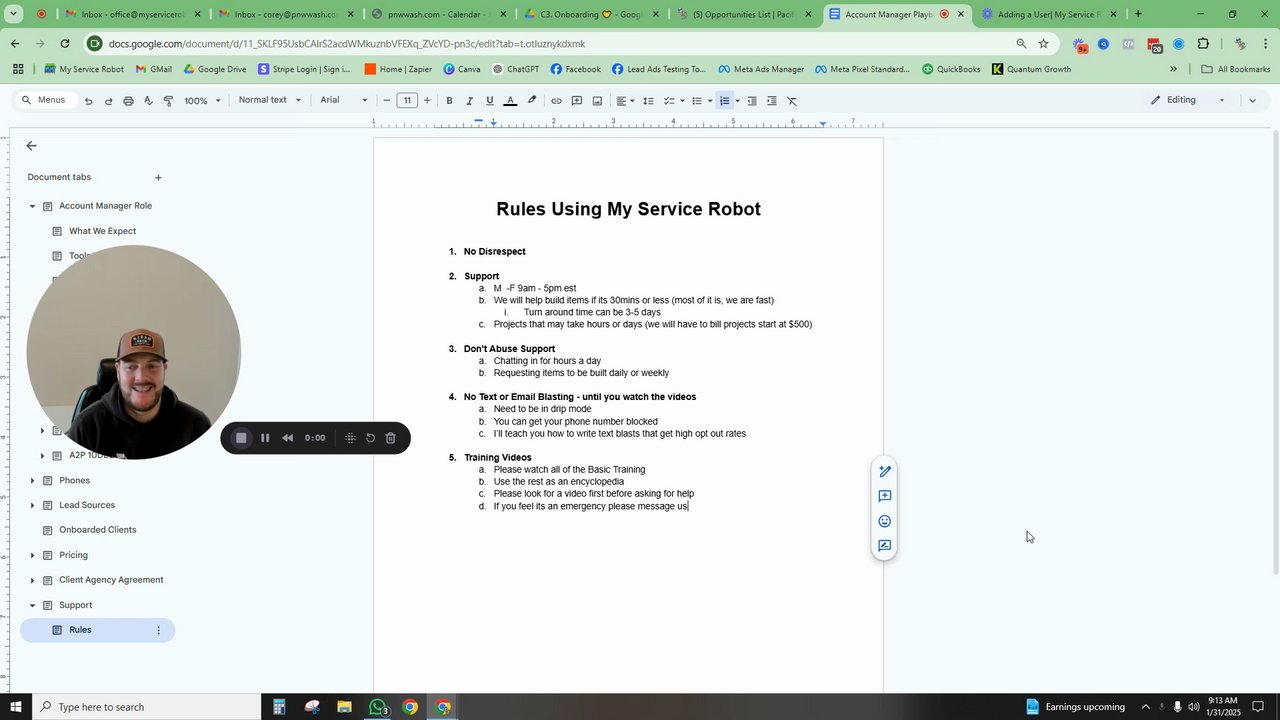Increase the paragraph indent

pos(771,101)
